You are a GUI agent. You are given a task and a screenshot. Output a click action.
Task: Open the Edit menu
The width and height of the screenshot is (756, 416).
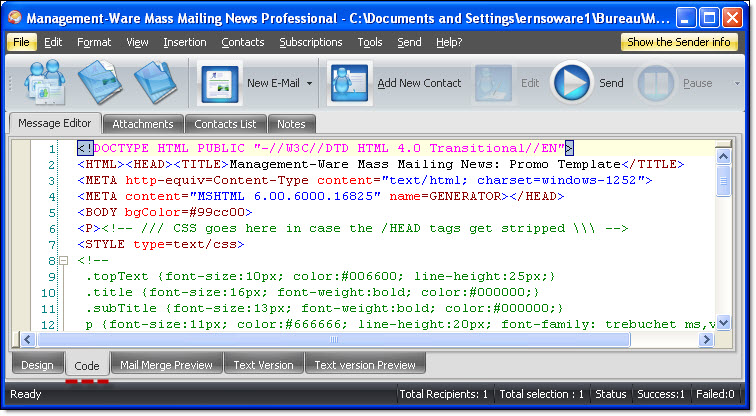point(53,42)
